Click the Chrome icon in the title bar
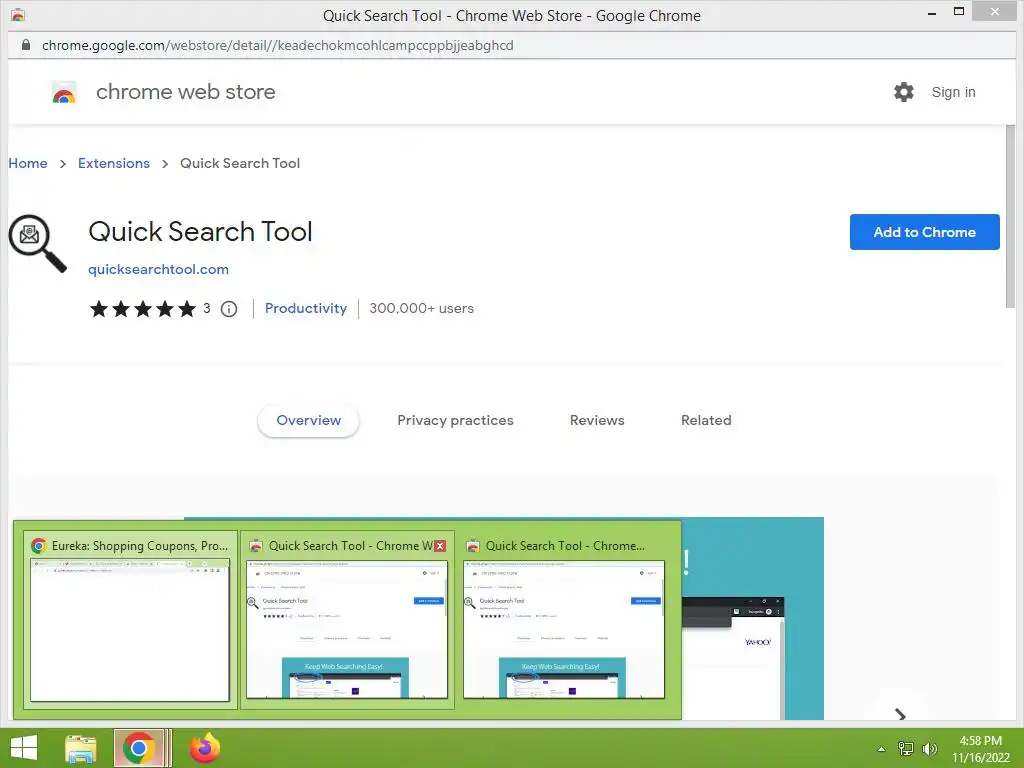 click(x=18, y=15)
